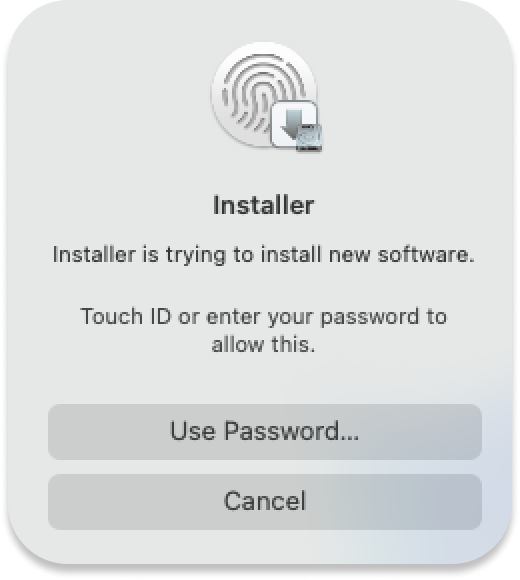This screenshot has width=520, height=580.
Task: Choose password entry instead of Touch ID
Action: [x=265, y=432]
